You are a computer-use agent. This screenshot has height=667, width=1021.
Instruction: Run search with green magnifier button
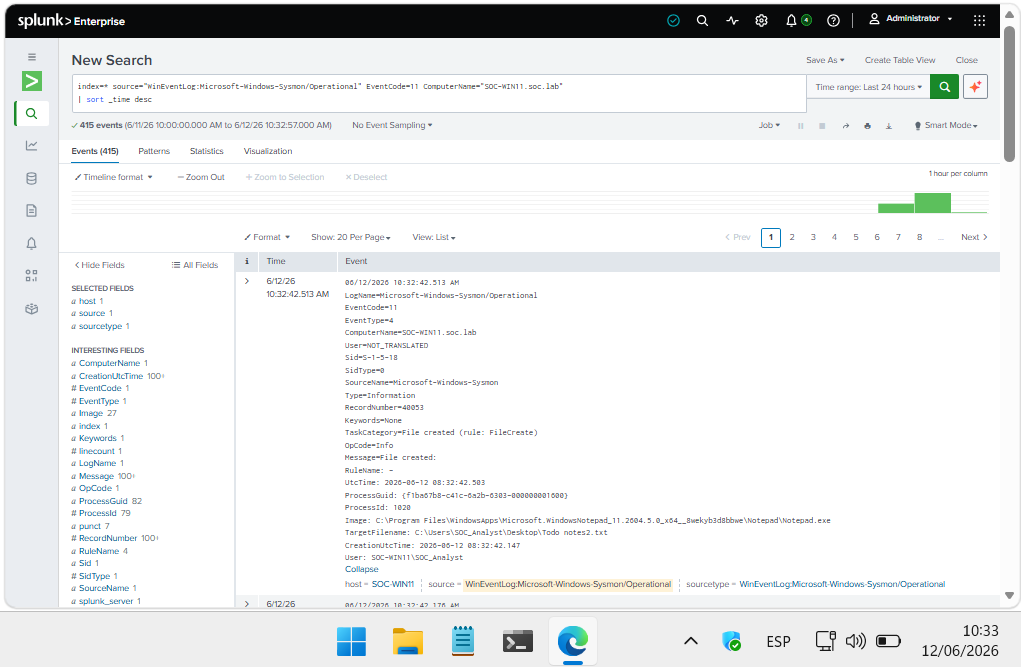[944, 87]
